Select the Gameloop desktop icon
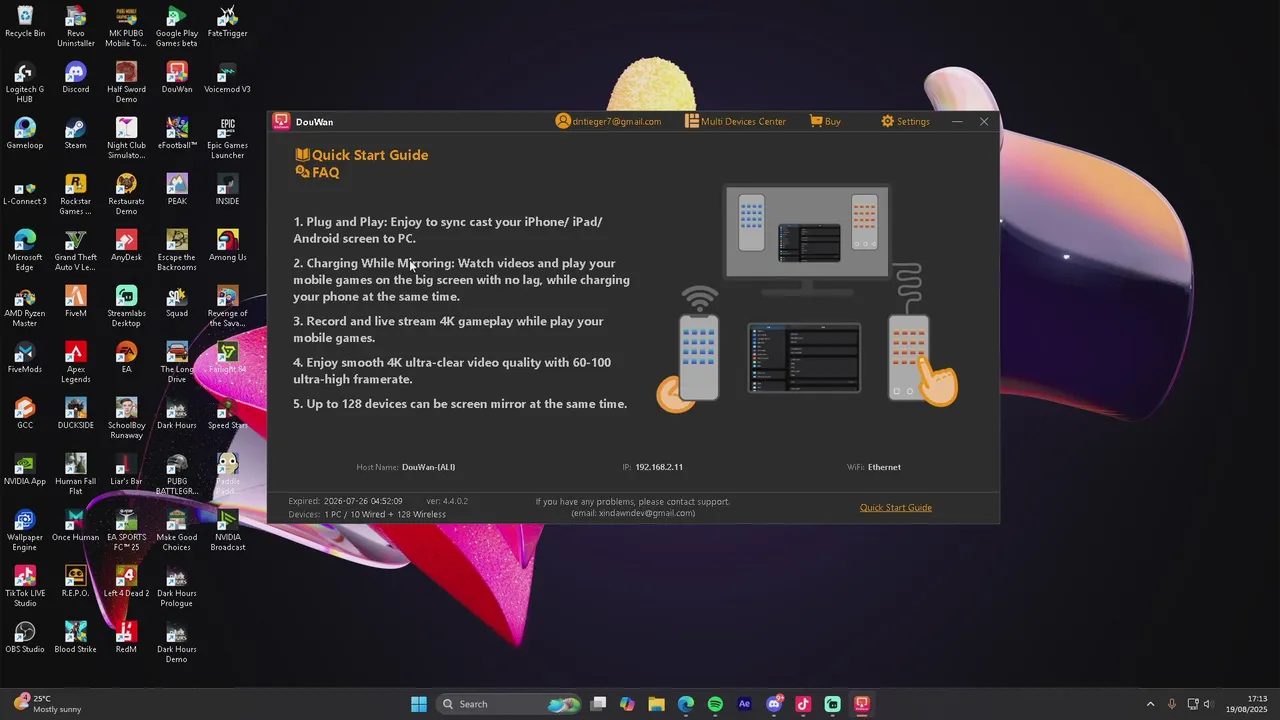1280x720 pixels. (25, 134)
